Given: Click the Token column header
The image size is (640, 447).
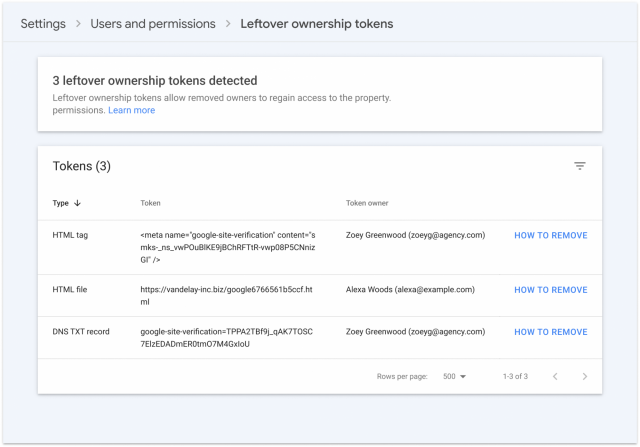Looking at the screenshot, I should [x=150, y=203].
